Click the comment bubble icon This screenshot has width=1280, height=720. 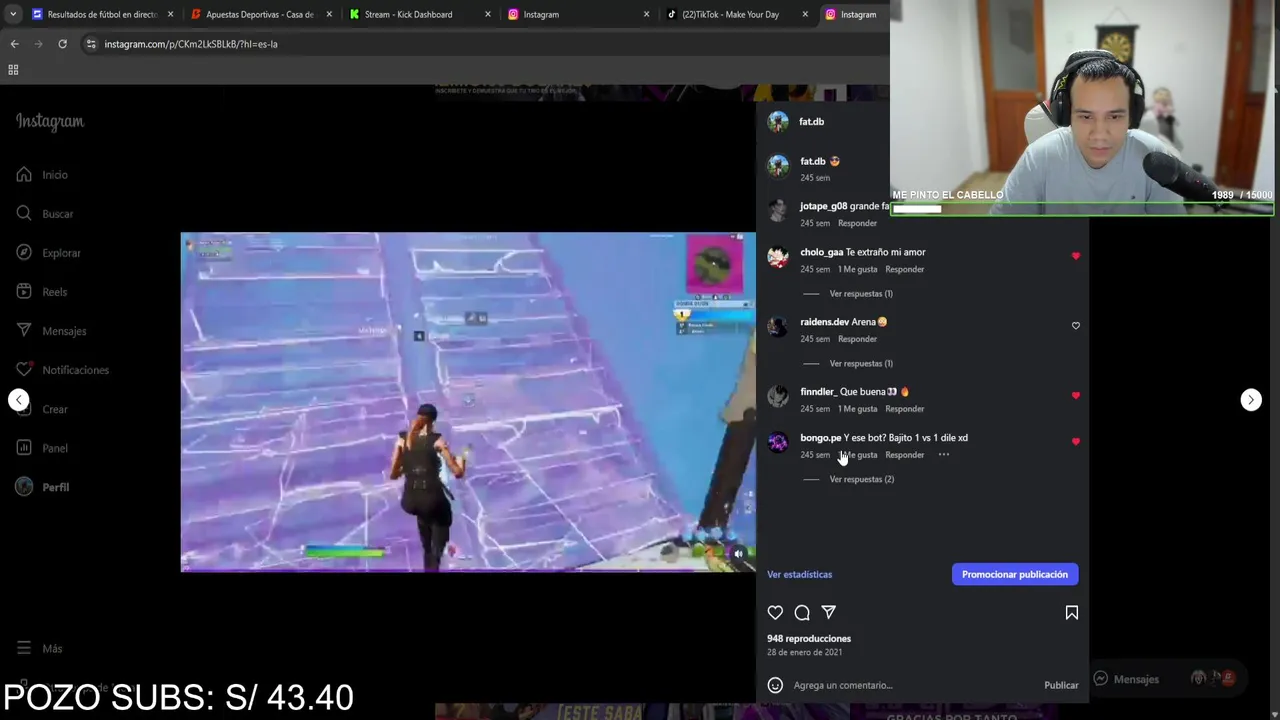[802, 612]
